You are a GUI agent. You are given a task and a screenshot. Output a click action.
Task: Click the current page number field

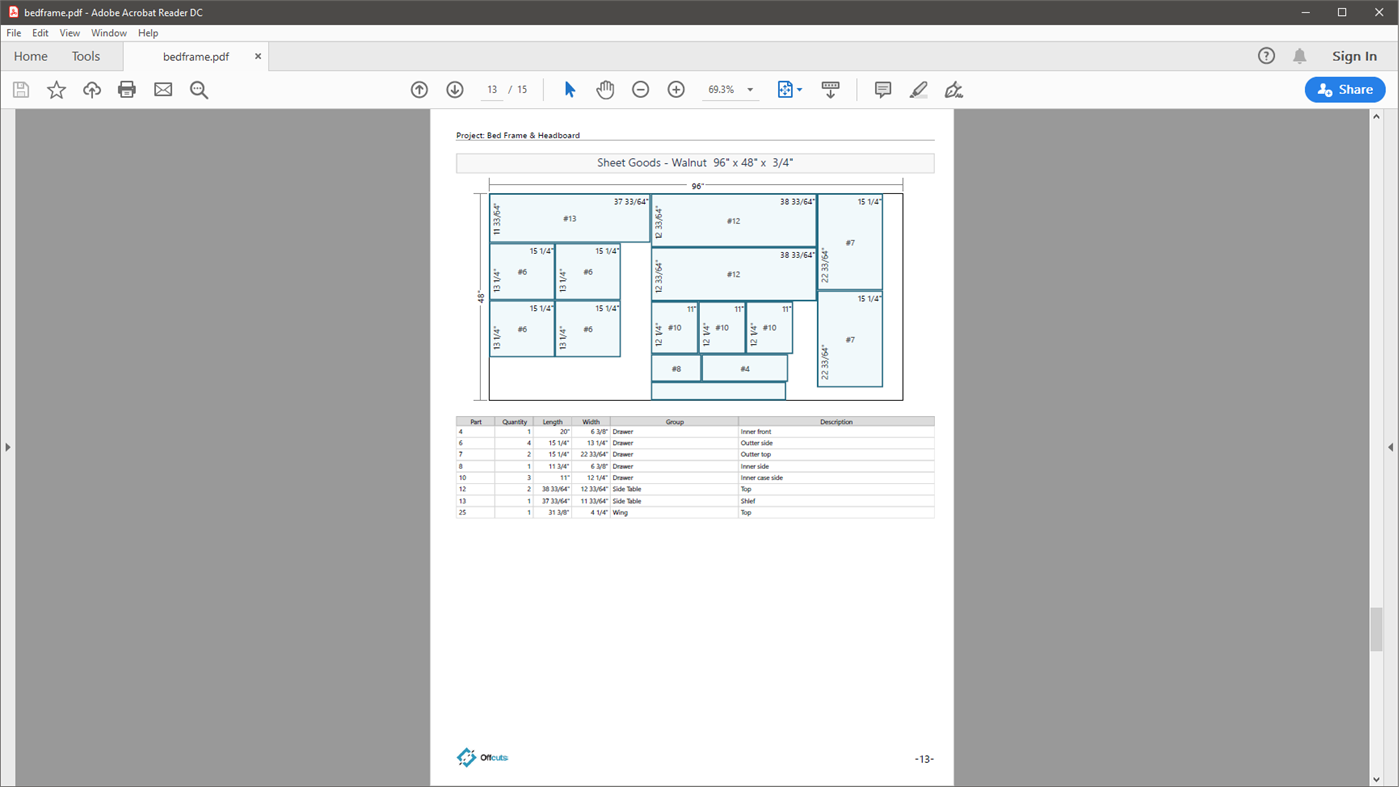(492, 90)
